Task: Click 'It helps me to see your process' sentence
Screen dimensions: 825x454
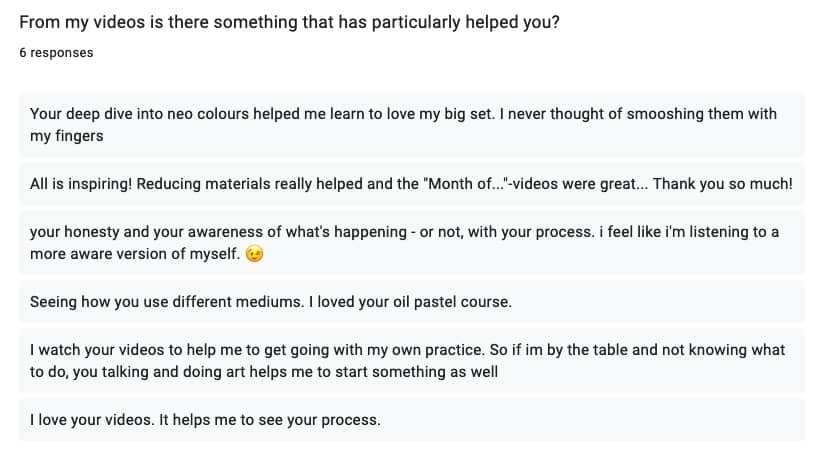Action: point(269,420)
